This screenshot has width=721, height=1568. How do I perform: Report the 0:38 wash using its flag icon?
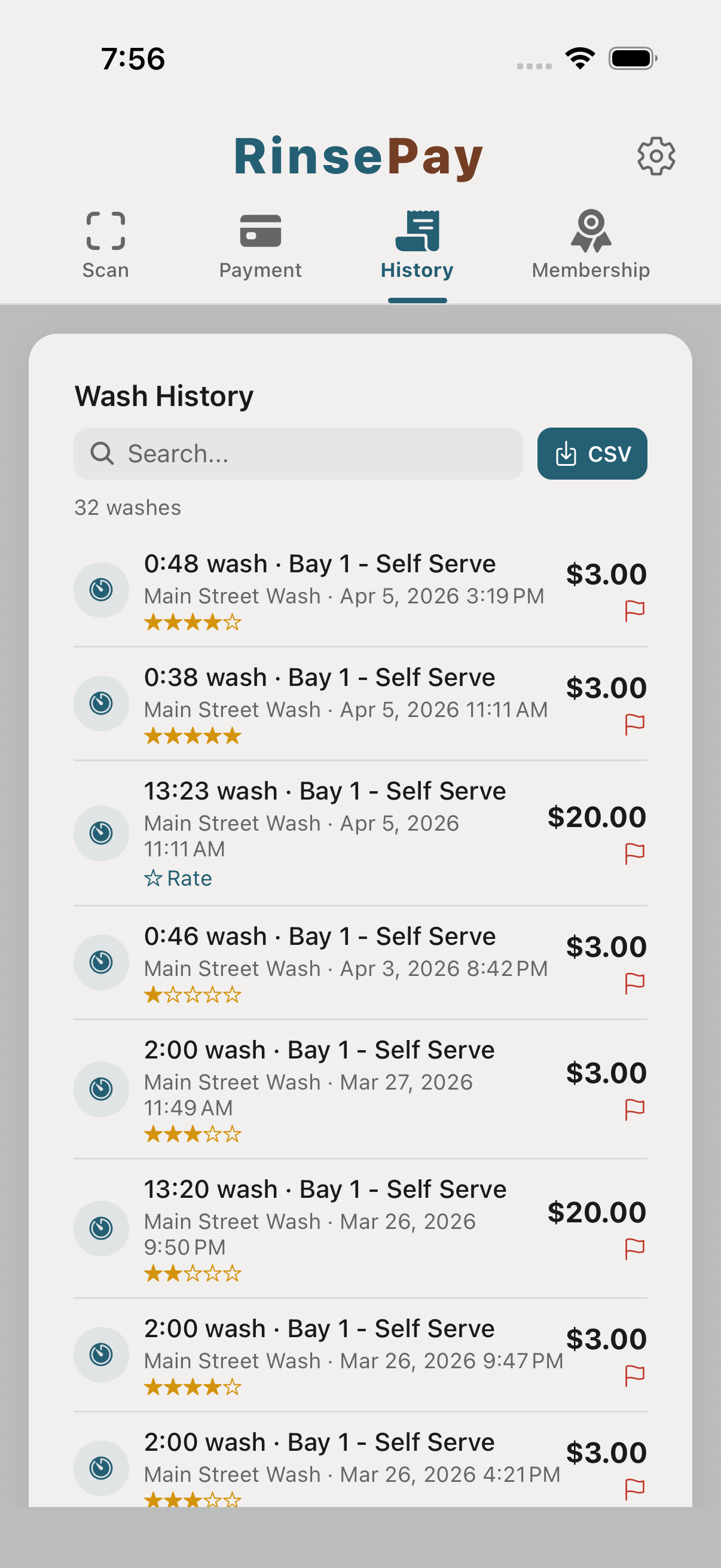coord(634,724)
